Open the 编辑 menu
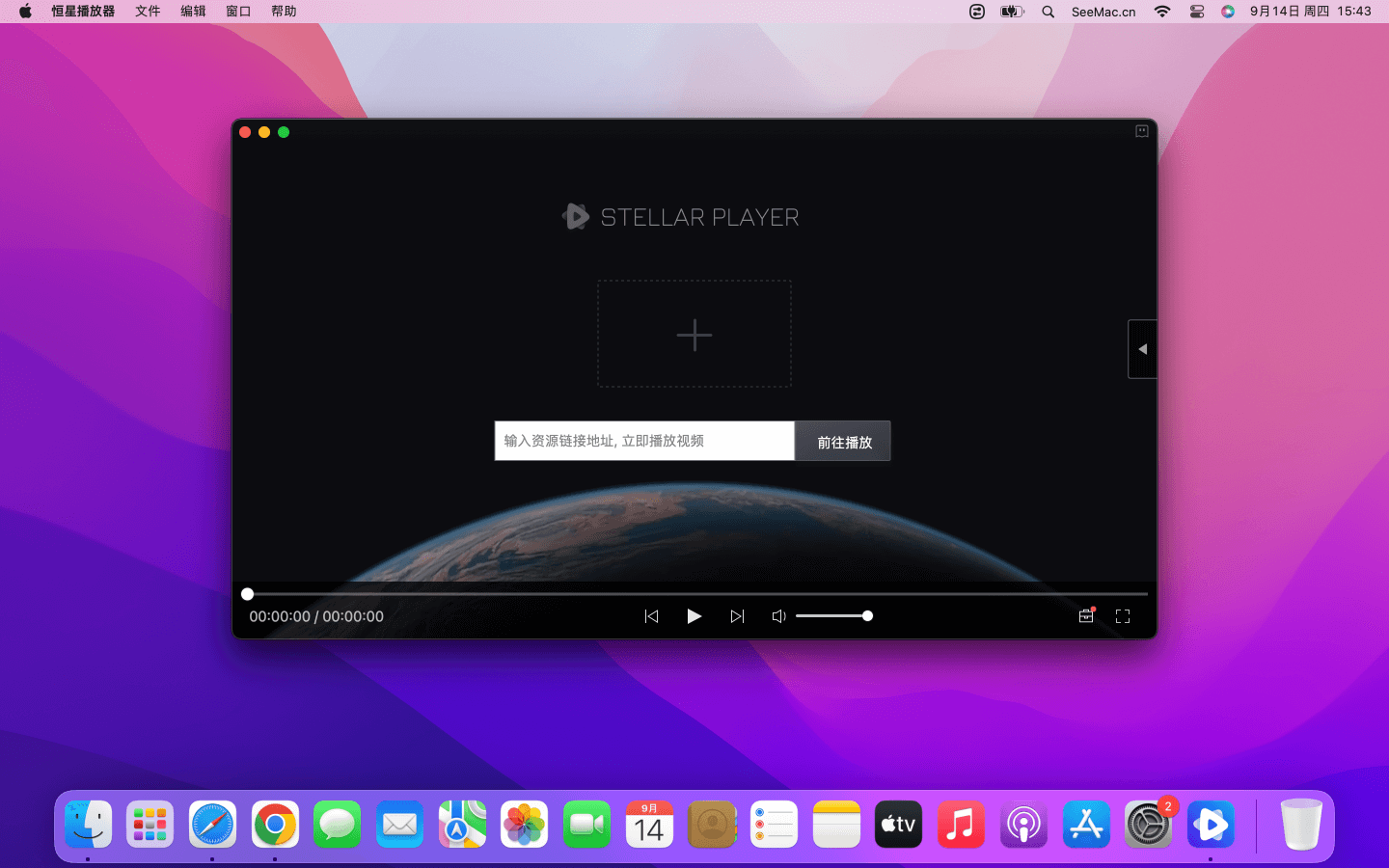The width and height of the screenshot is (1389, 868). 193,12
